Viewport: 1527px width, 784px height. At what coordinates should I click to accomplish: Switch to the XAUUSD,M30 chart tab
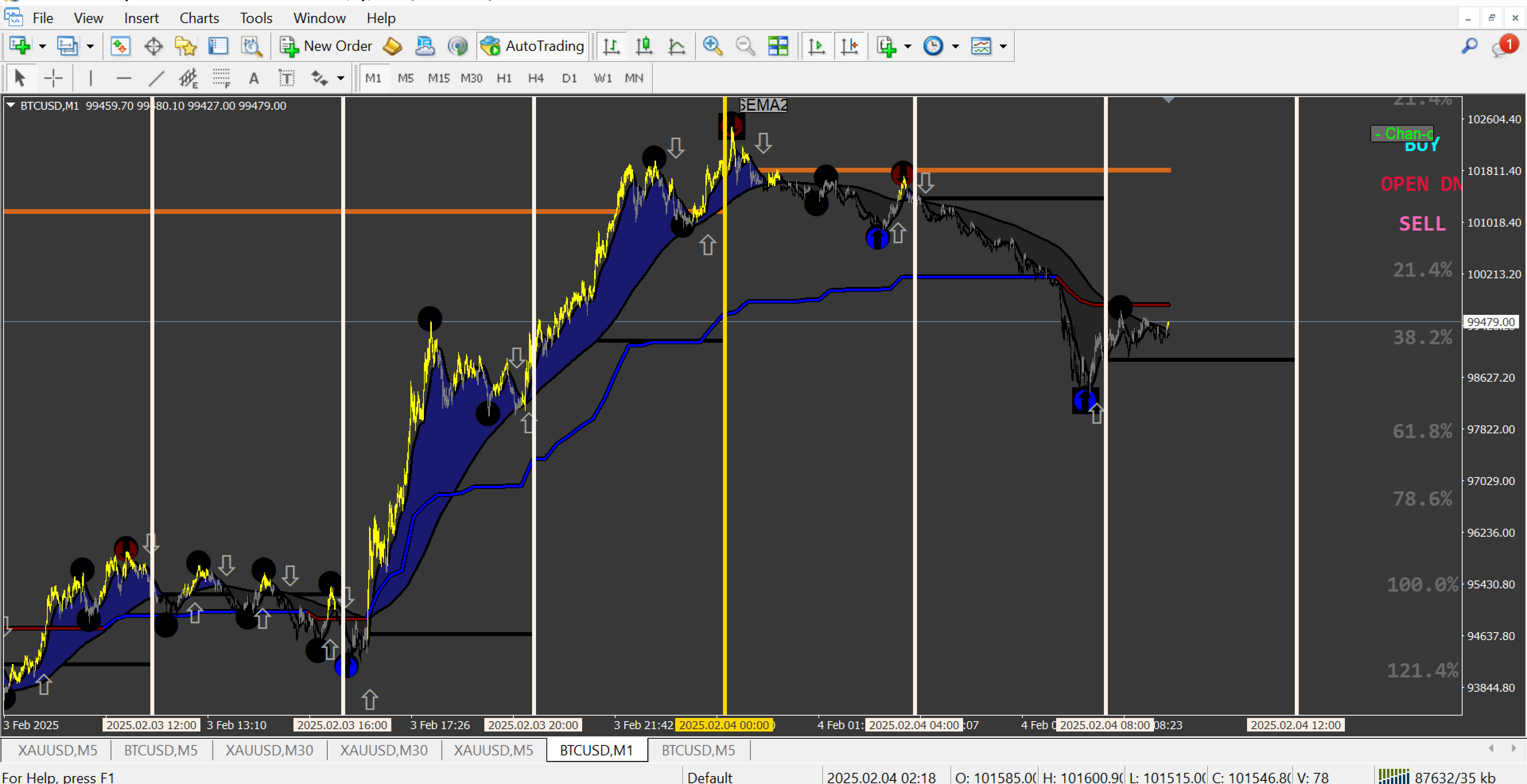pos(269,750)
